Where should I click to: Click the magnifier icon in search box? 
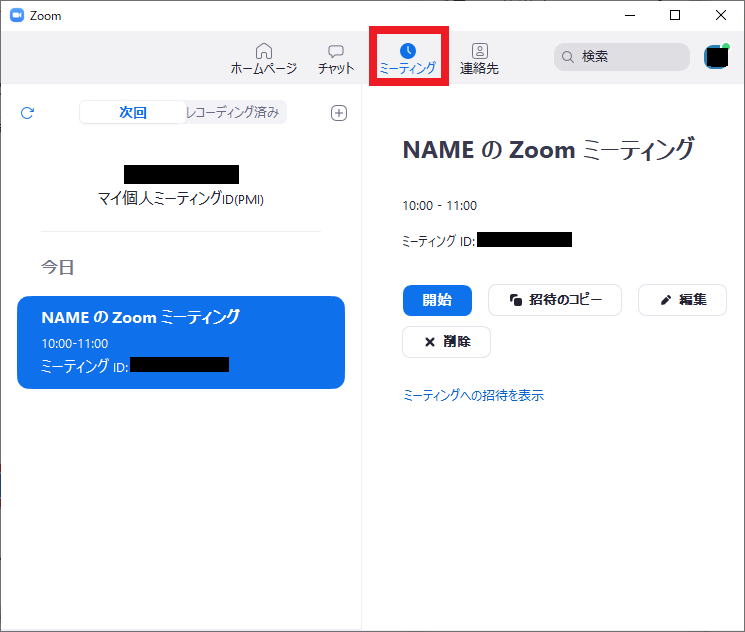568,57
